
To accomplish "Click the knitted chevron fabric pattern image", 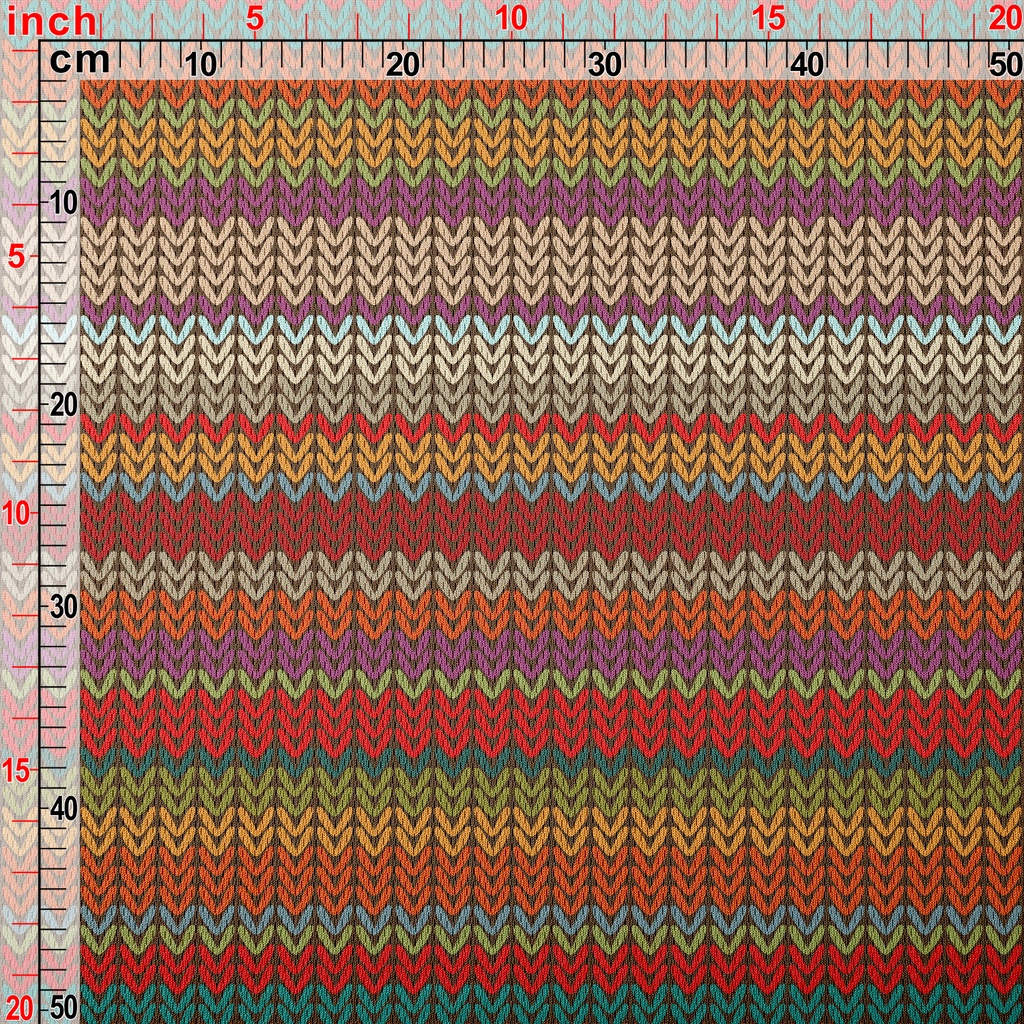I will pos(552,552).
